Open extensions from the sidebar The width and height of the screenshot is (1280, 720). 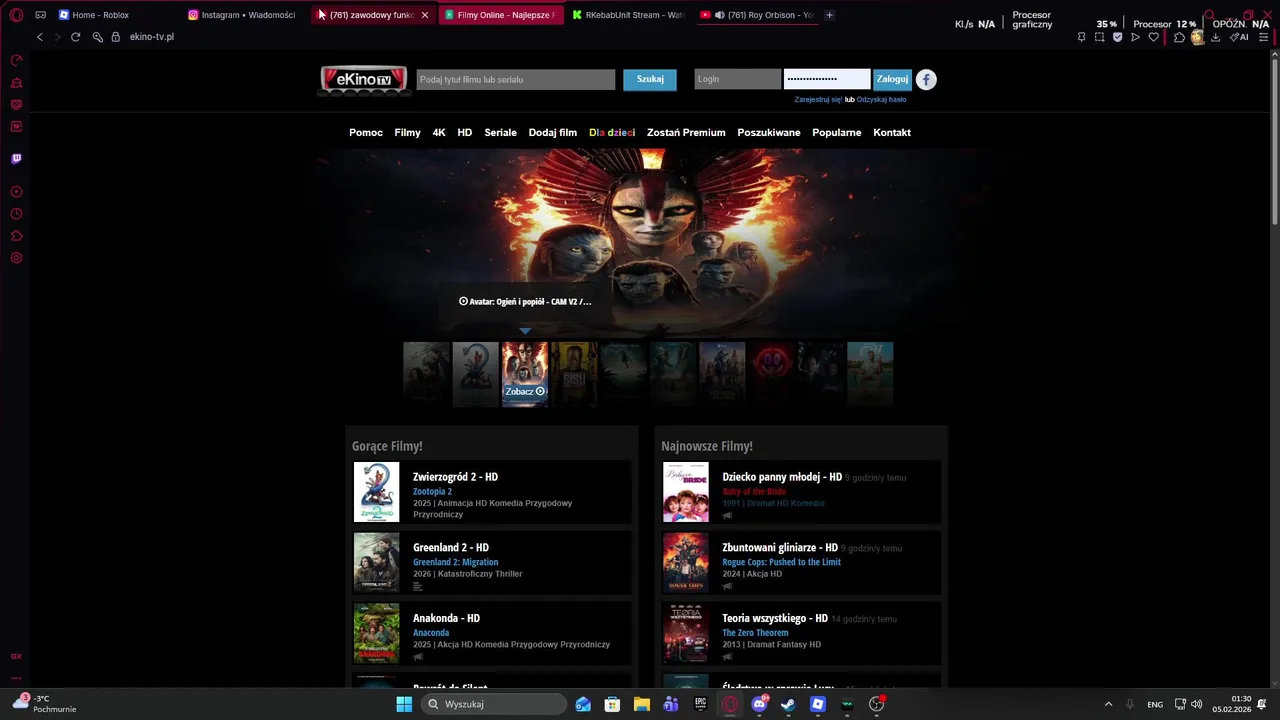point(16,236)
